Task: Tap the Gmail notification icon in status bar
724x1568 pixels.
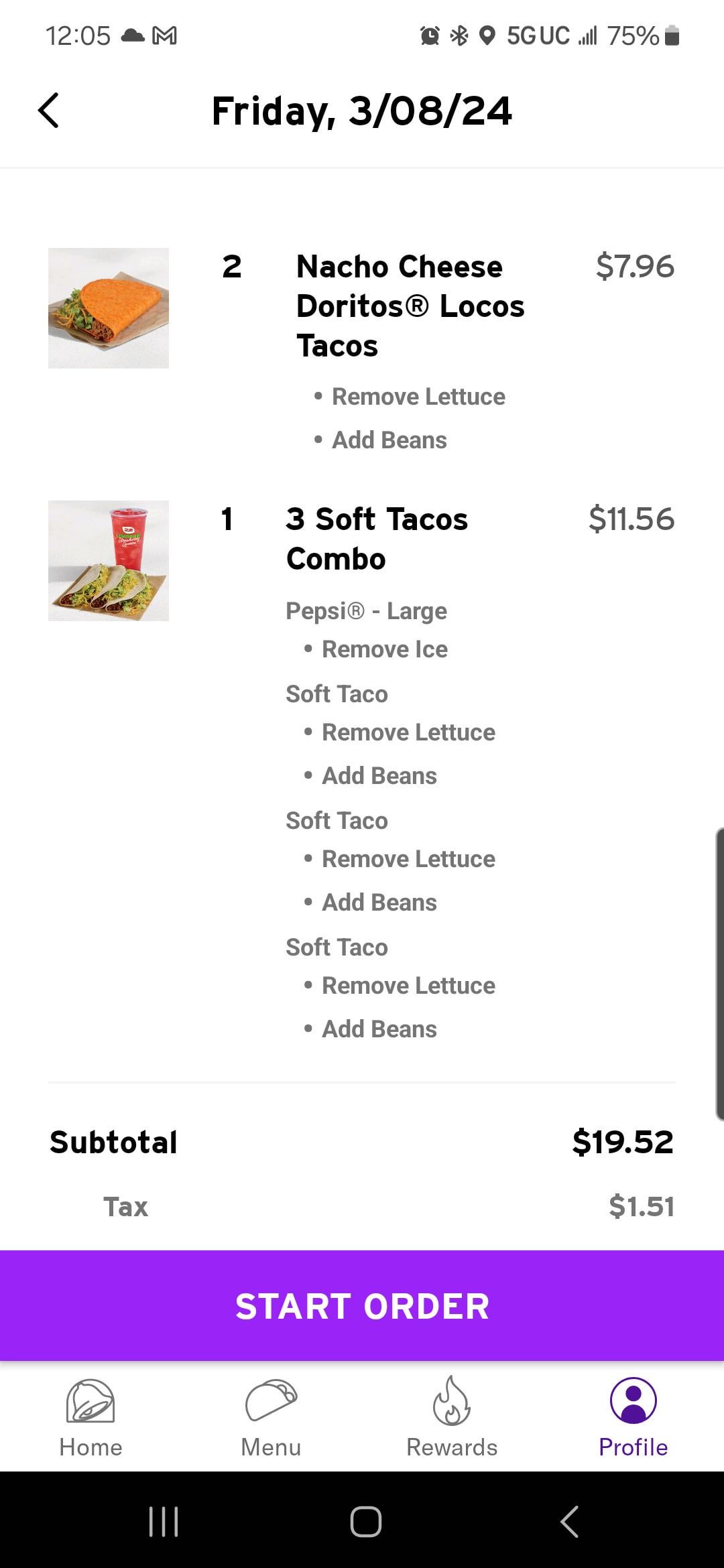Action: pyautogui.click(x=165, y=36)
